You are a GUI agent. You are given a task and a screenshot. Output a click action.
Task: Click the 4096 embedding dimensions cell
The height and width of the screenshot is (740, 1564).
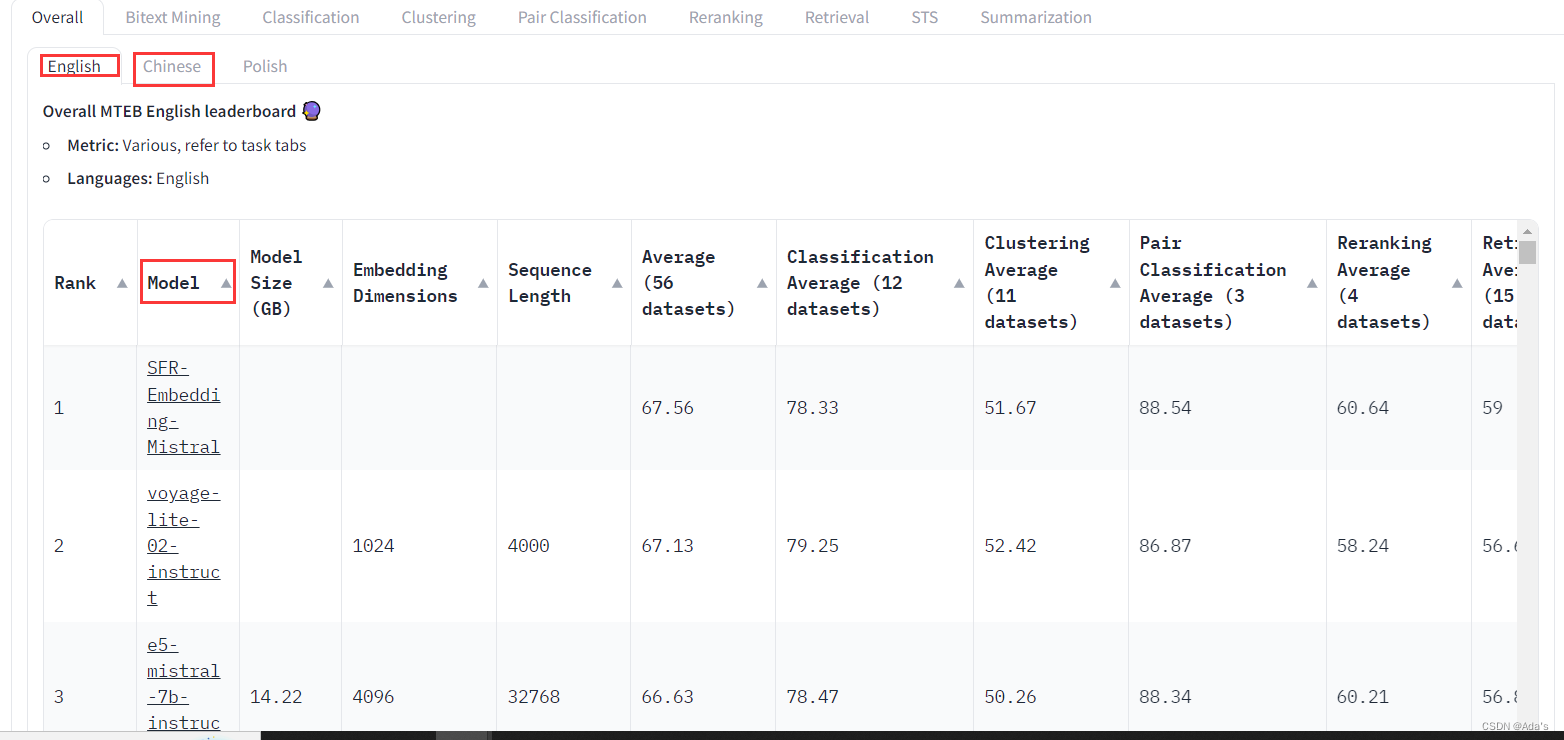click(x=373, y=697)
